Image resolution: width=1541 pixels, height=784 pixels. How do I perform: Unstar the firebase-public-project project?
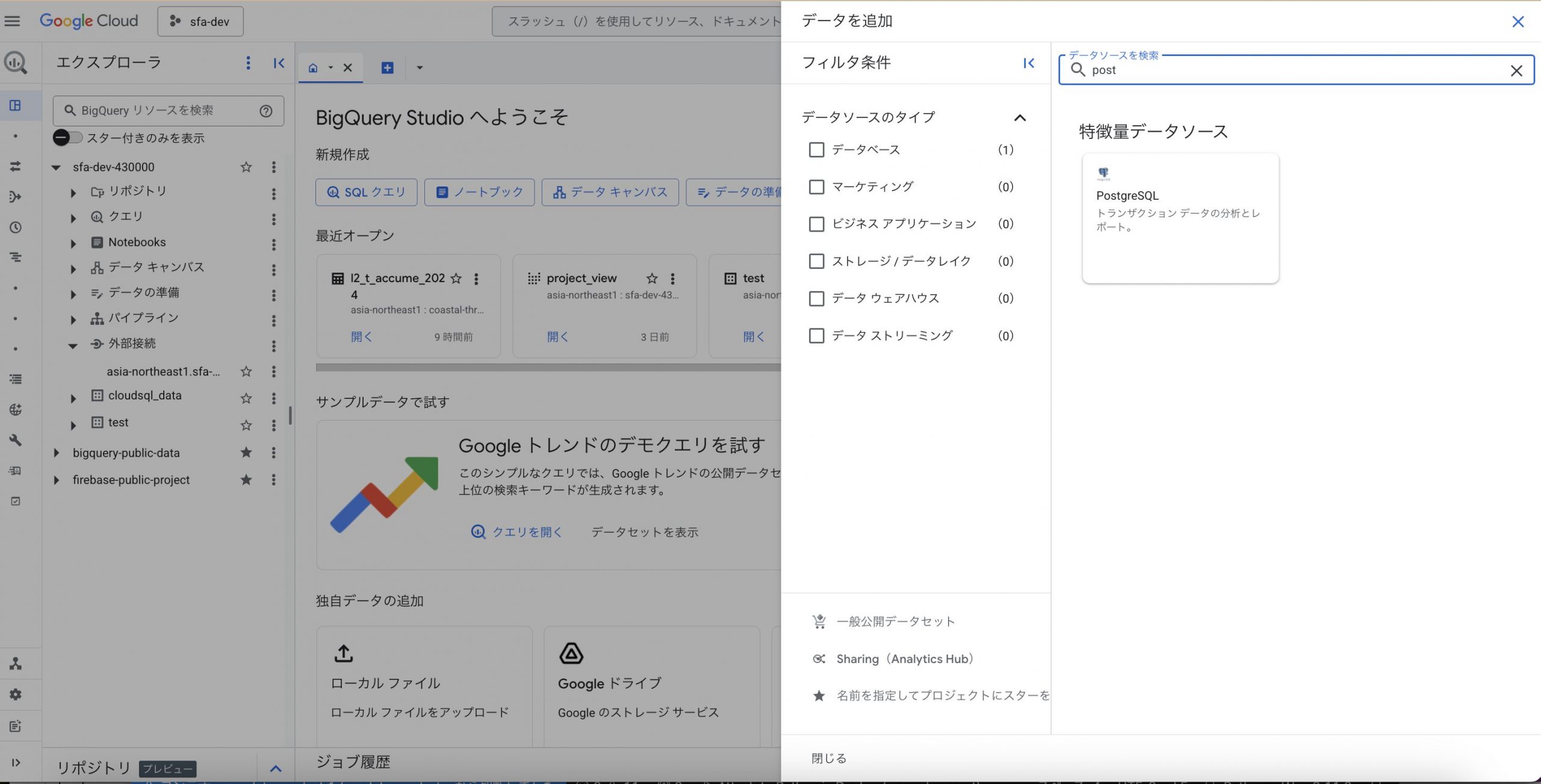(246, 480)
